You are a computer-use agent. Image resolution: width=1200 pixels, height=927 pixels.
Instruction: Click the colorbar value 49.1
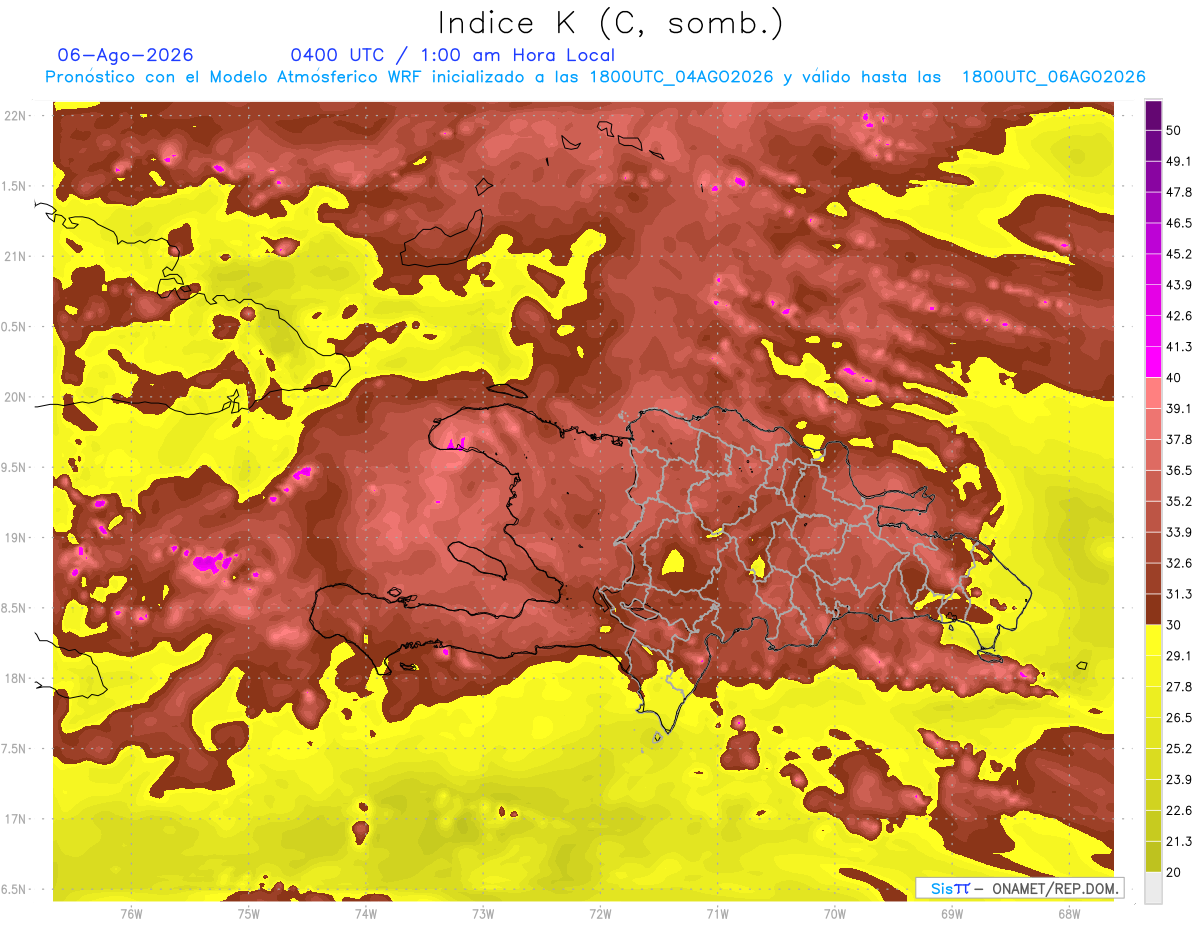(1179, 161)
